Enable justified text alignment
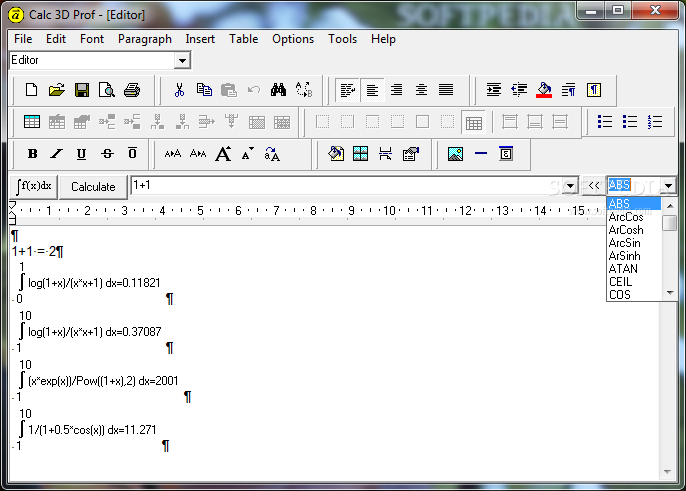 (446, 90)
